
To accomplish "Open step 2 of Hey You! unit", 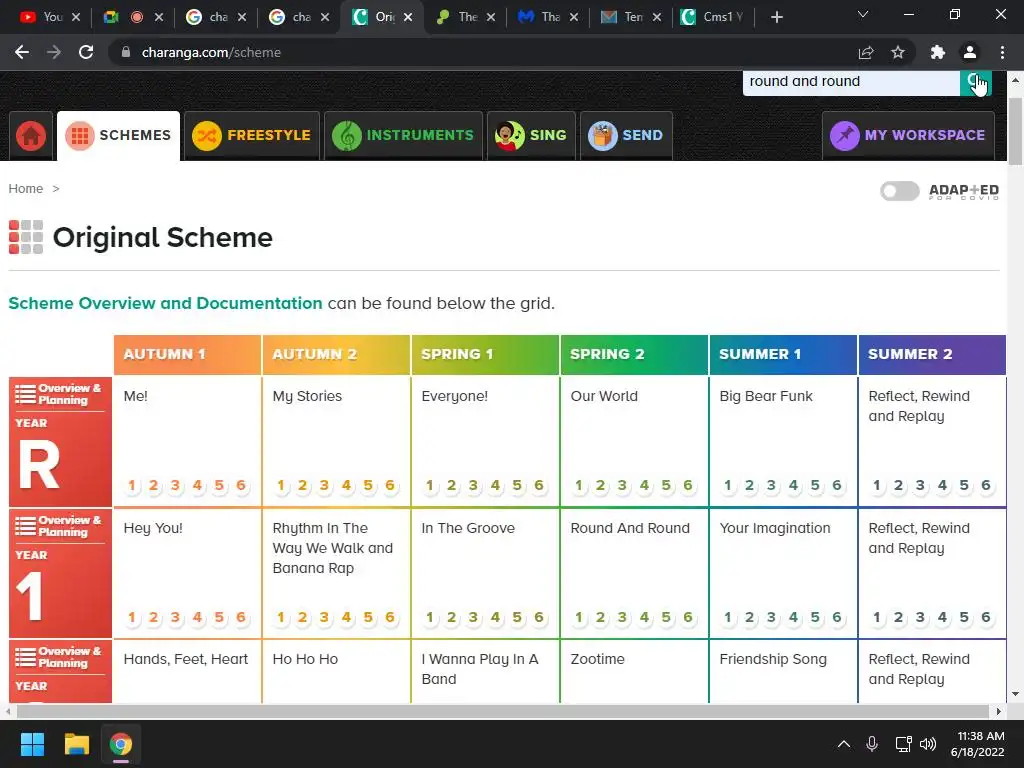I will [x=153, y=618].
